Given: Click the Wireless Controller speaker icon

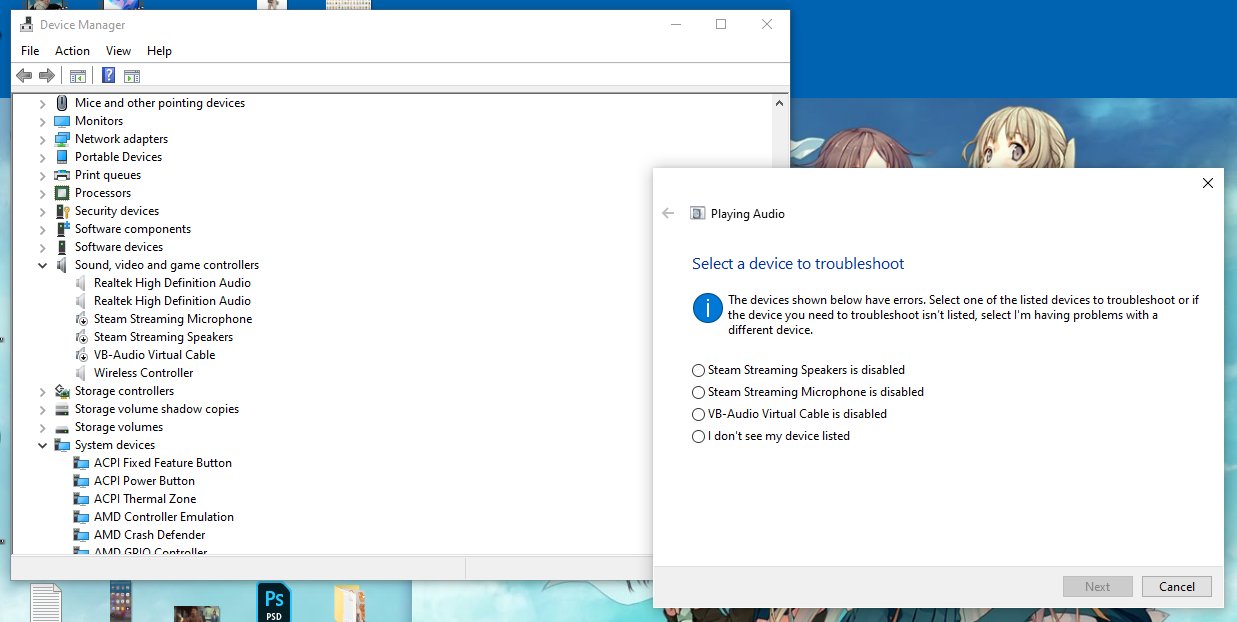Looking at the screenshot, I should 82,373.
